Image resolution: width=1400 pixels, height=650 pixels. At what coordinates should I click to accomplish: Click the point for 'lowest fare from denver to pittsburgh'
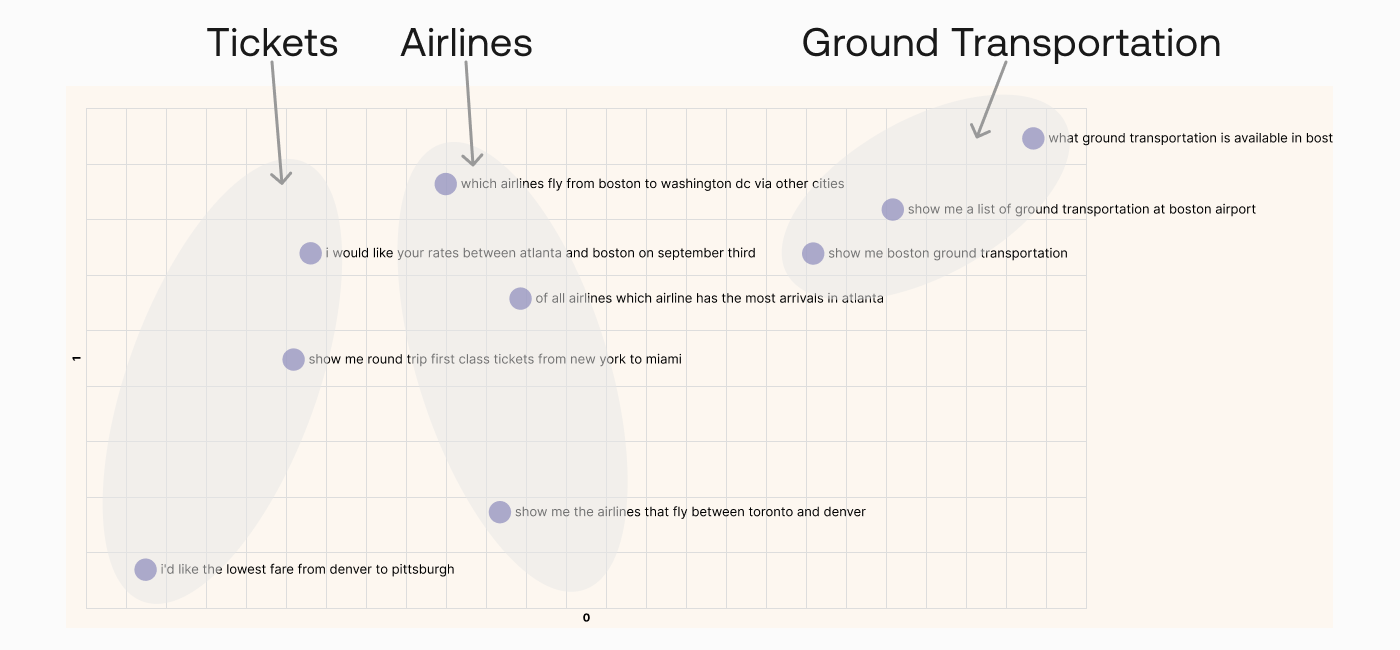[x=146, y=570]
